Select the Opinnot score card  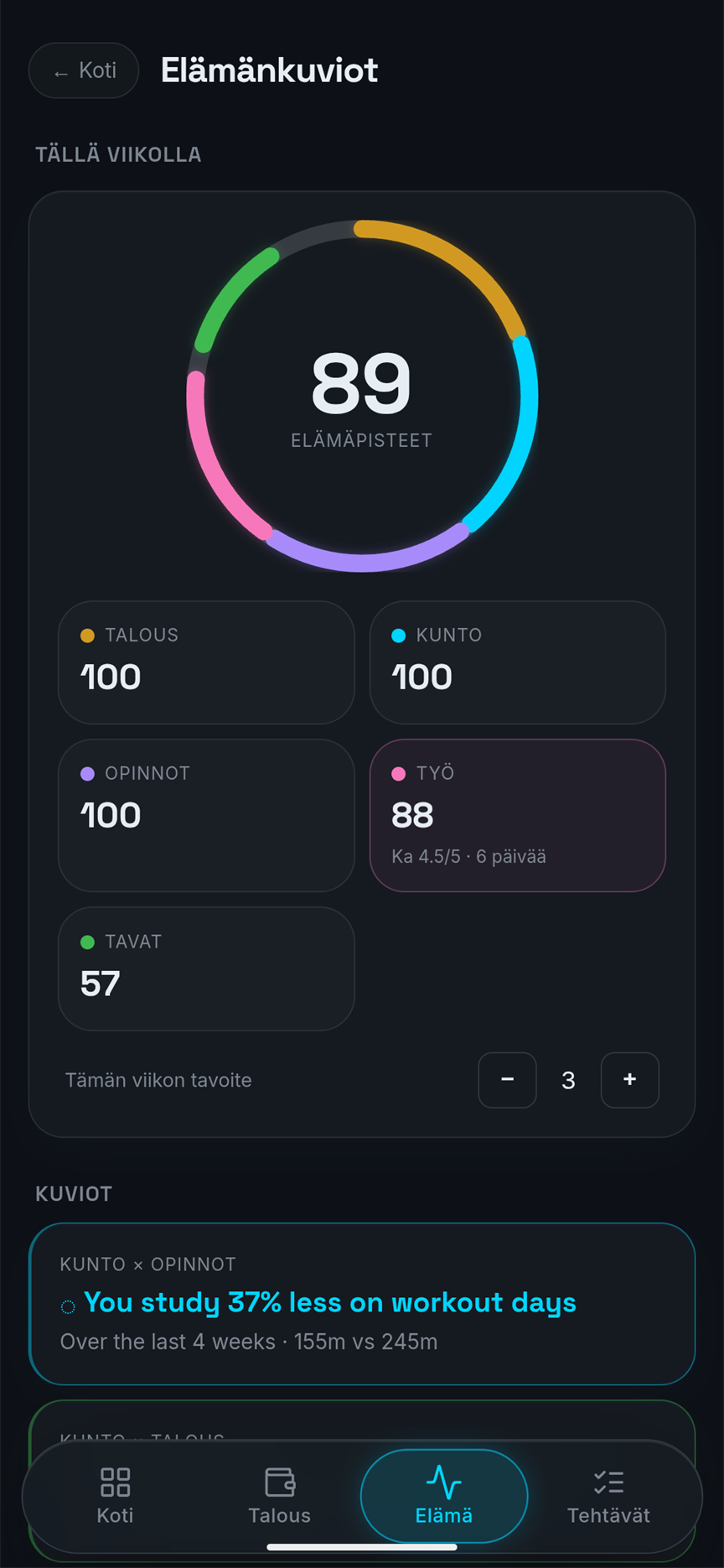pos(206,815)
